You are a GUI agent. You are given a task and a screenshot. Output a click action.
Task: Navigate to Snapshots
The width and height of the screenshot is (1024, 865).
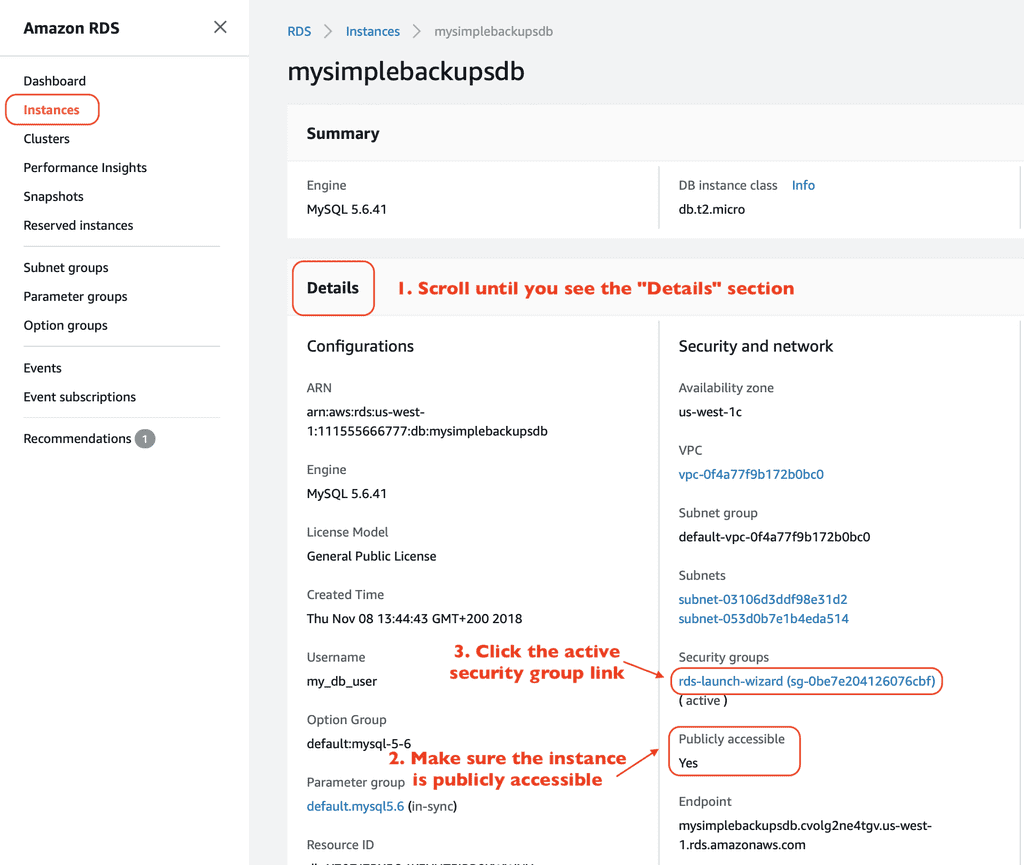point(54,197)
